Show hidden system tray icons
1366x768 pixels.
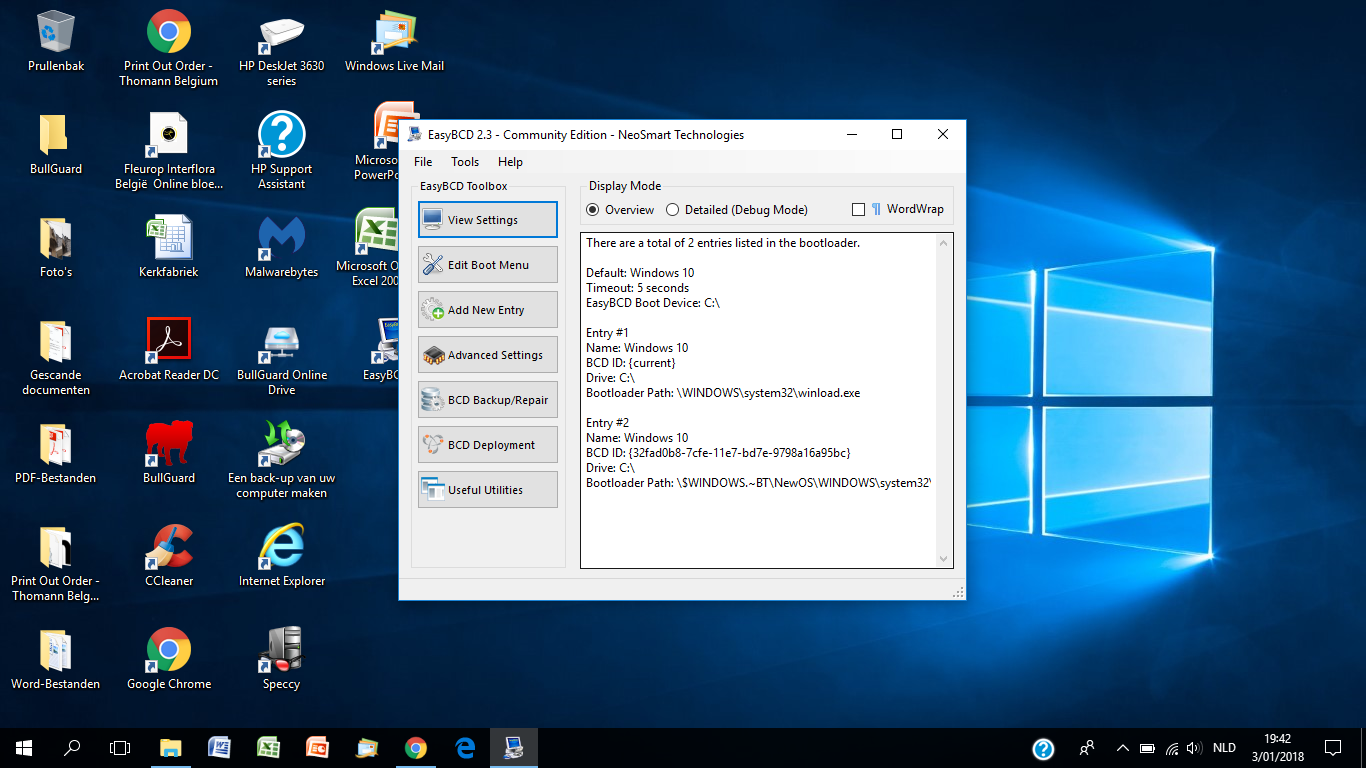pyautogui.click(x=1122, y=748)
